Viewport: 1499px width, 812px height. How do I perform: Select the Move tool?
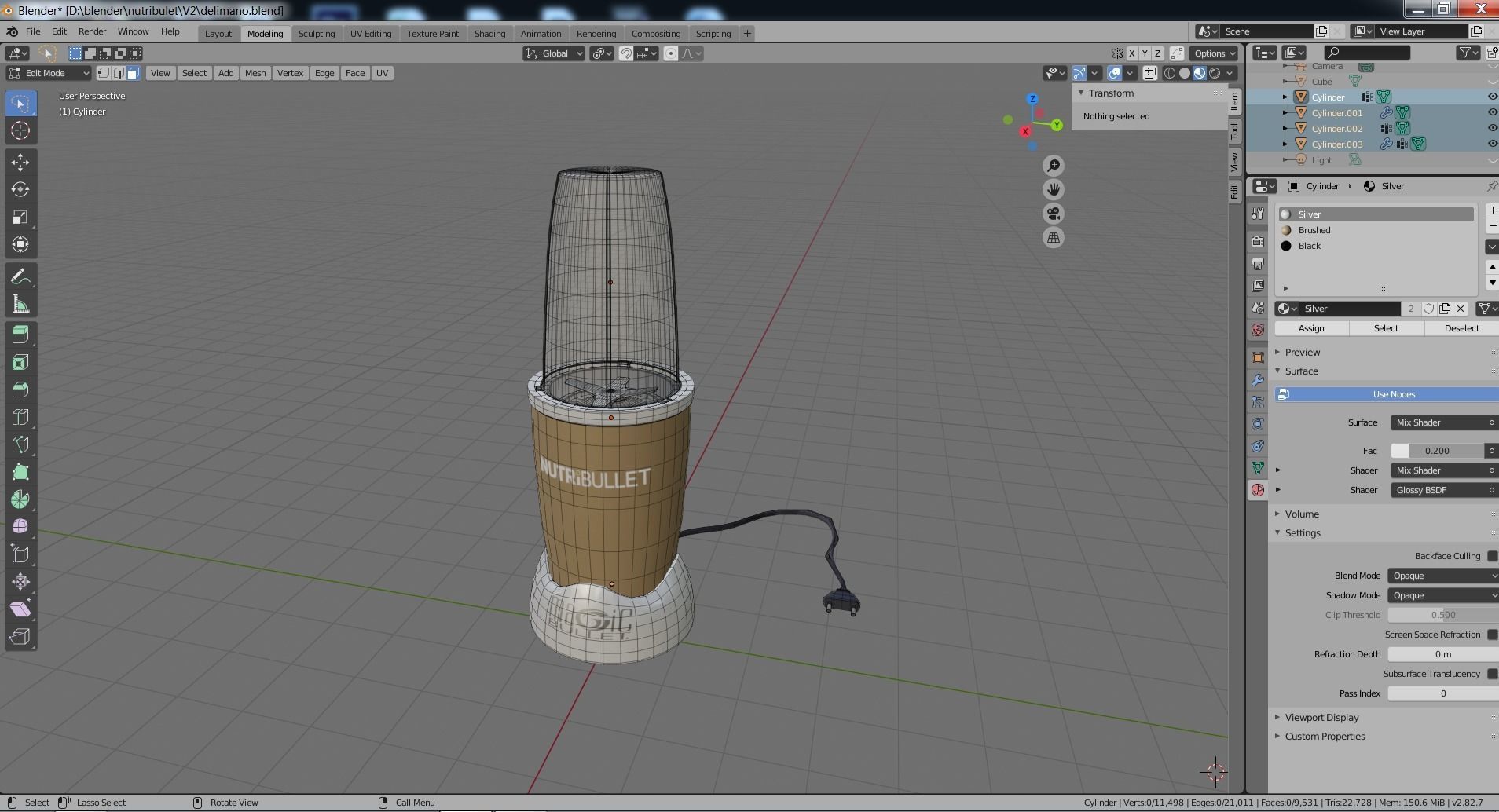pos(20,163)
